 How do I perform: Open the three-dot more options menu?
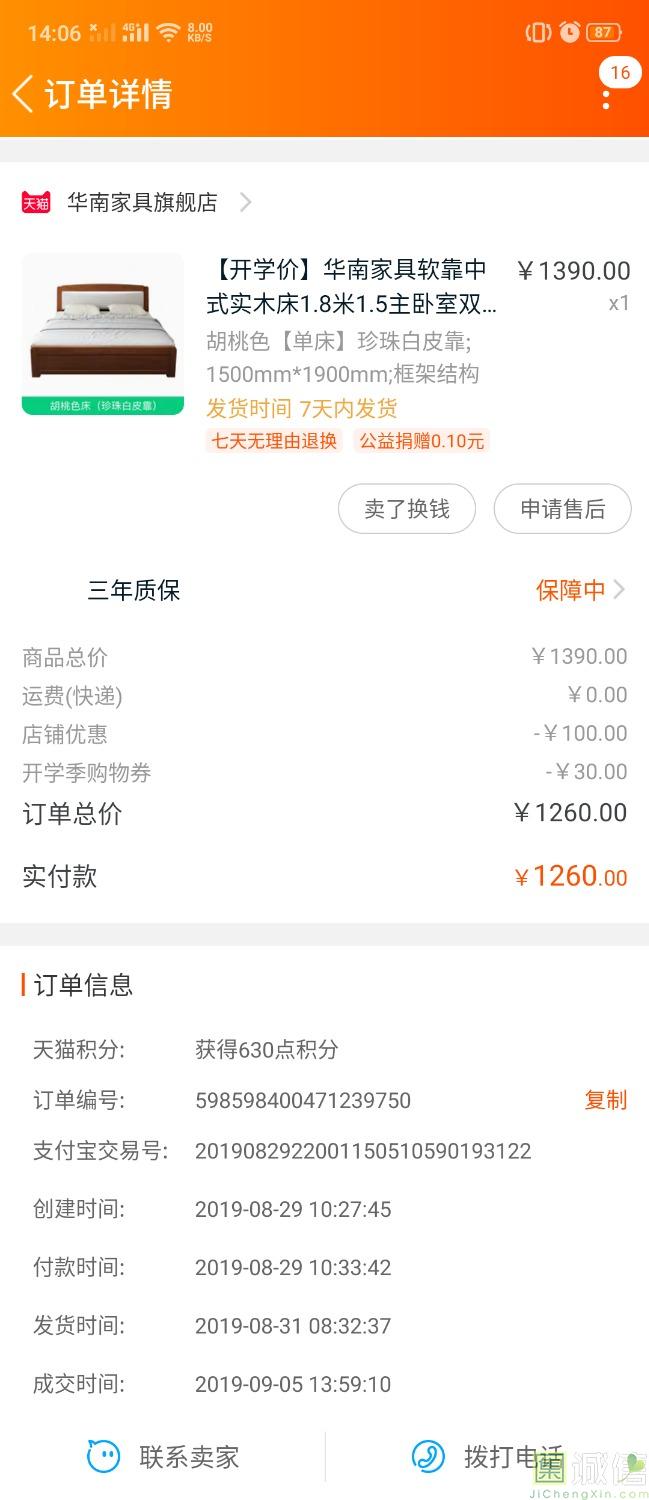[x=606, y=97]
